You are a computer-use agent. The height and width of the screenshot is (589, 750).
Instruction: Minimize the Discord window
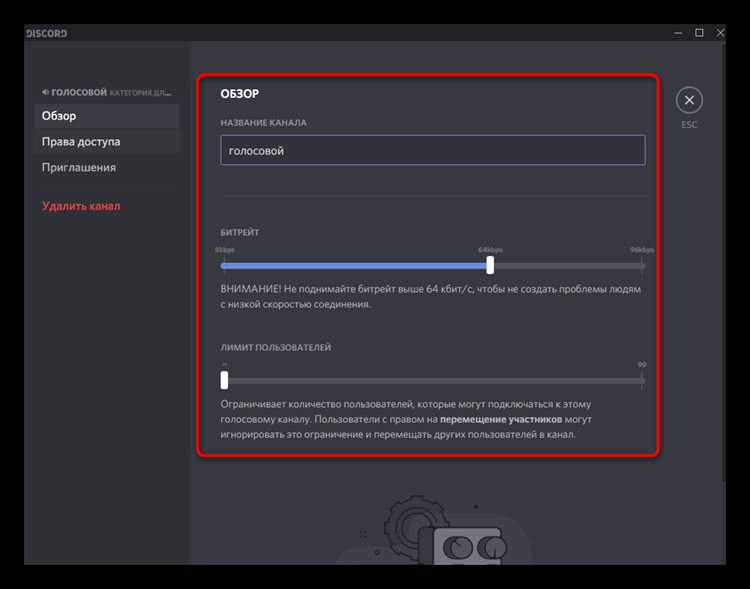pos(678,33)
